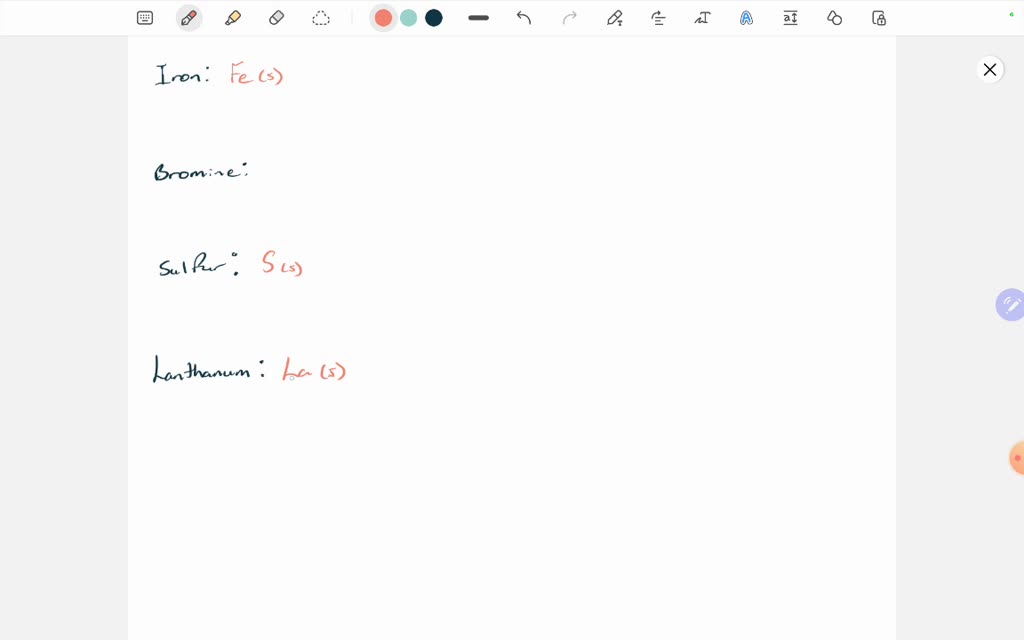This screenshot has width=1024, height=640.
Task: Open the Shapes tool
Action: (834, 17)
